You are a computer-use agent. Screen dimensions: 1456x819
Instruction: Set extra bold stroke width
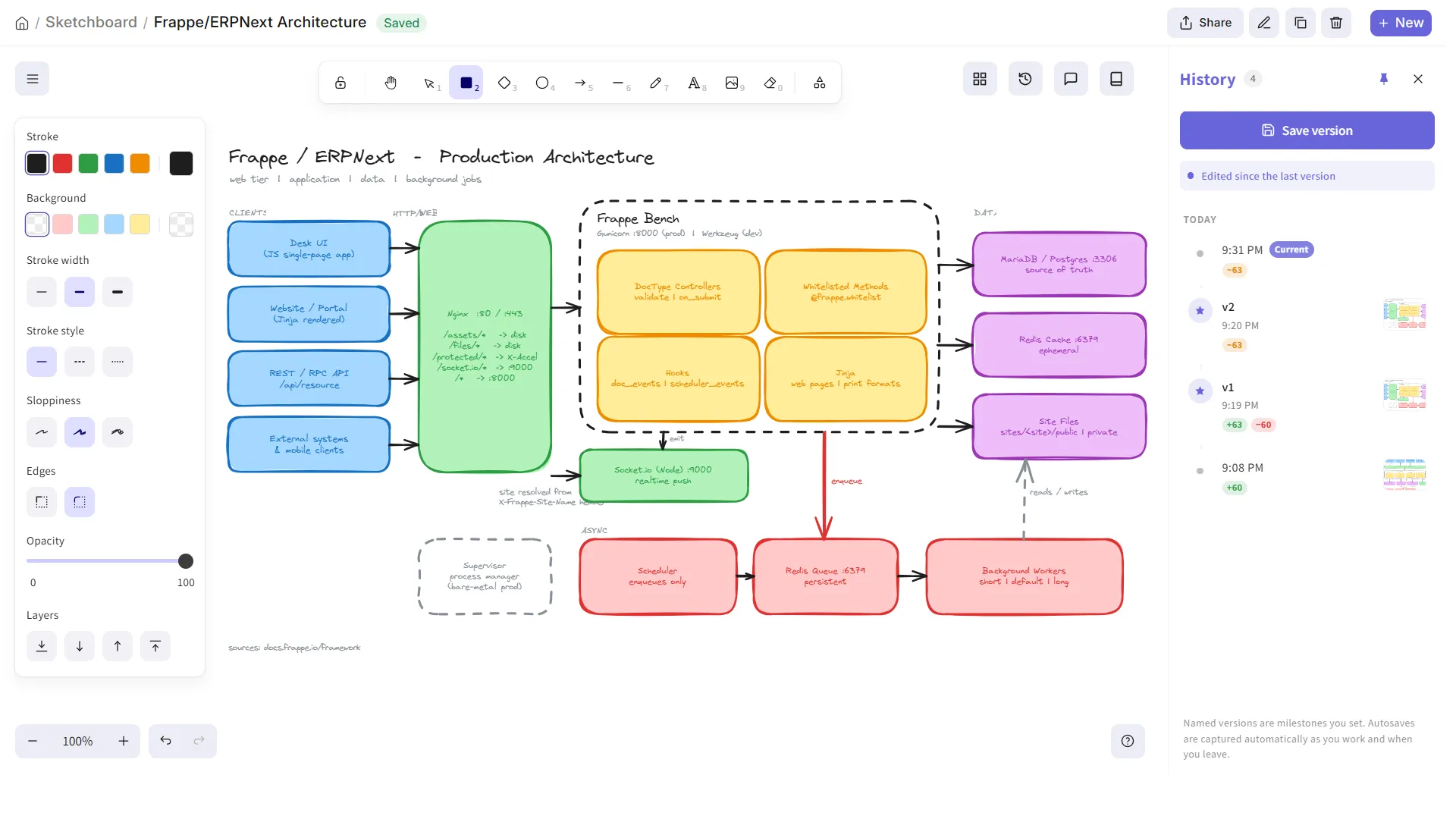[118, 292]
